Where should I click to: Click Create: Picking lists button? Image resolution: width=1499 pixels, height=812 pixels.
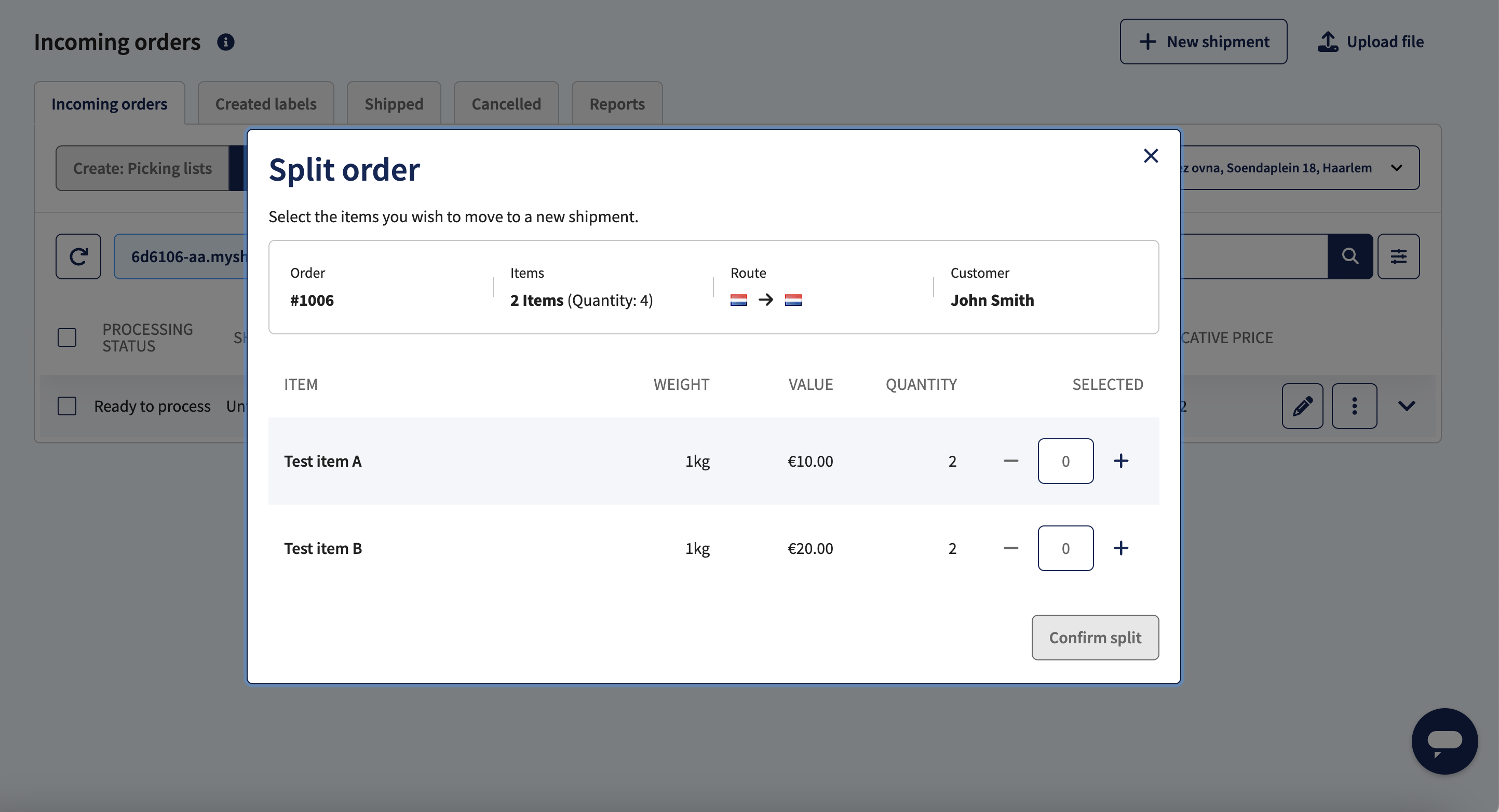(x=143, y=168)
